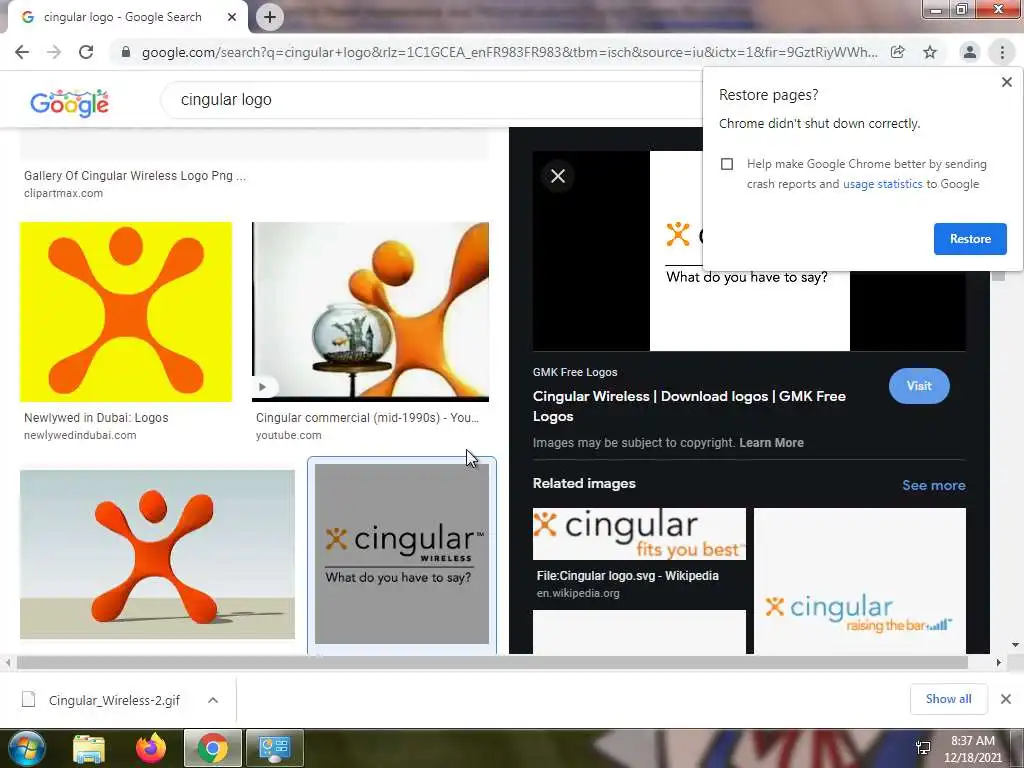The image size is (1024, 768).
Task: Open the control panel taskbar app
Action: 274,748
